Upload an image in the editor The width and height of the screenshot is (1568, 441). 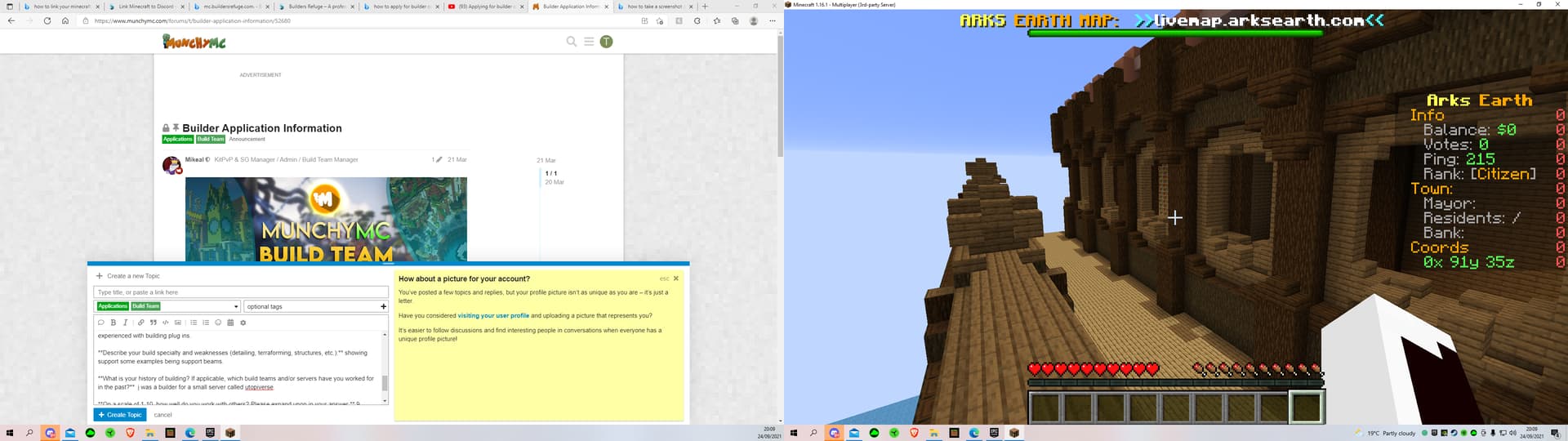click(177, 323)
